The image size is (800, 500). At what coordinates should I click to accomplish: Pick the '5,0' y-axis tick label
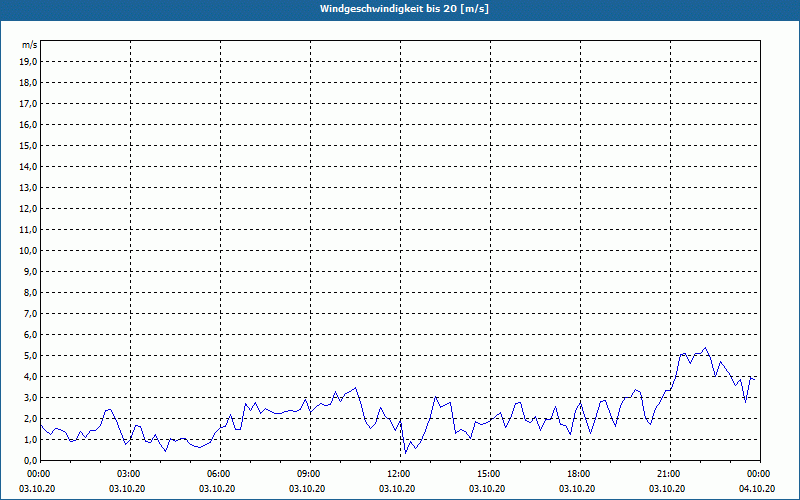[30, 355]
